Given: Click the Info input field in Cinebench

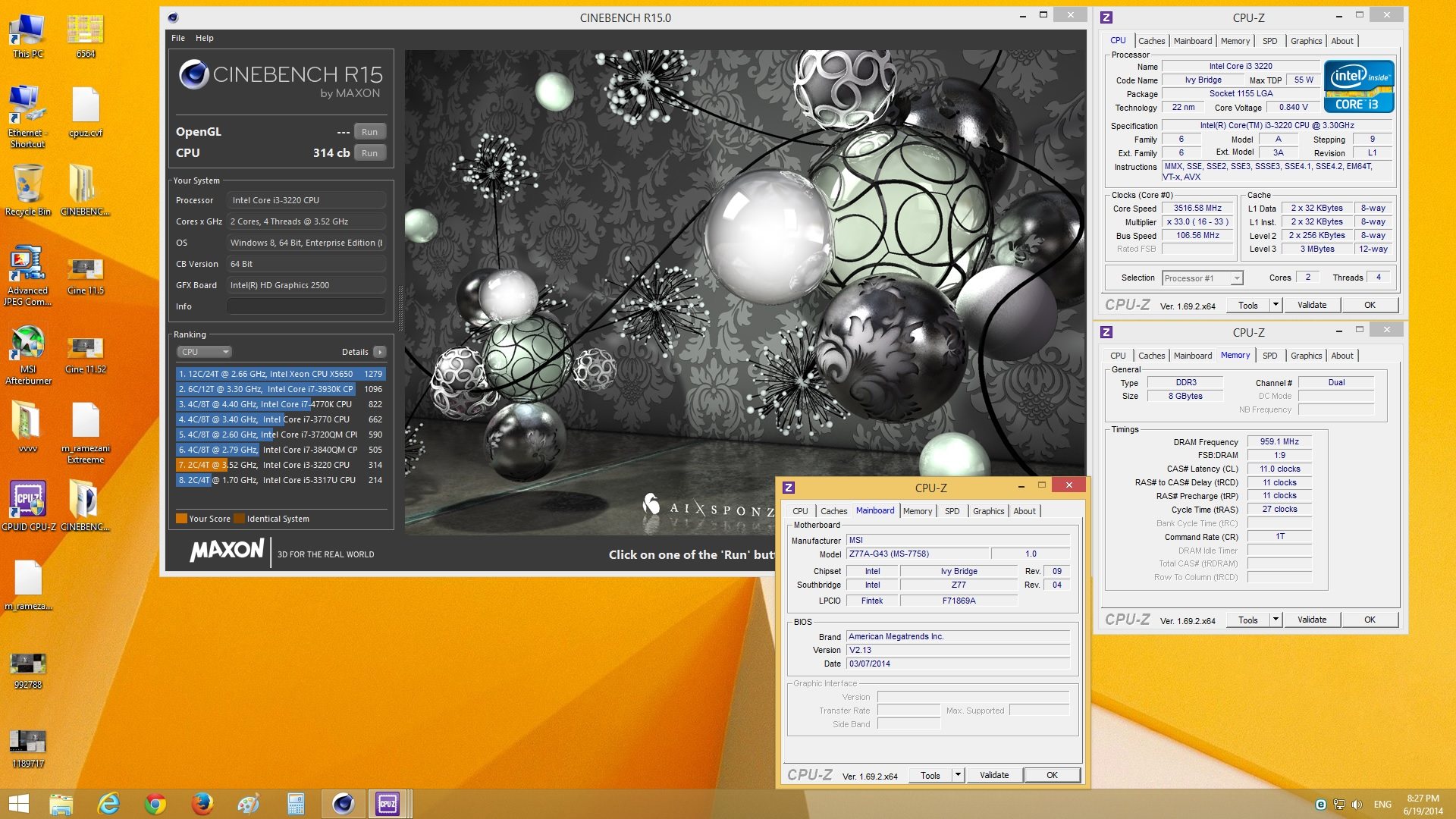Looking at the screenshot, I should point(306,306).
